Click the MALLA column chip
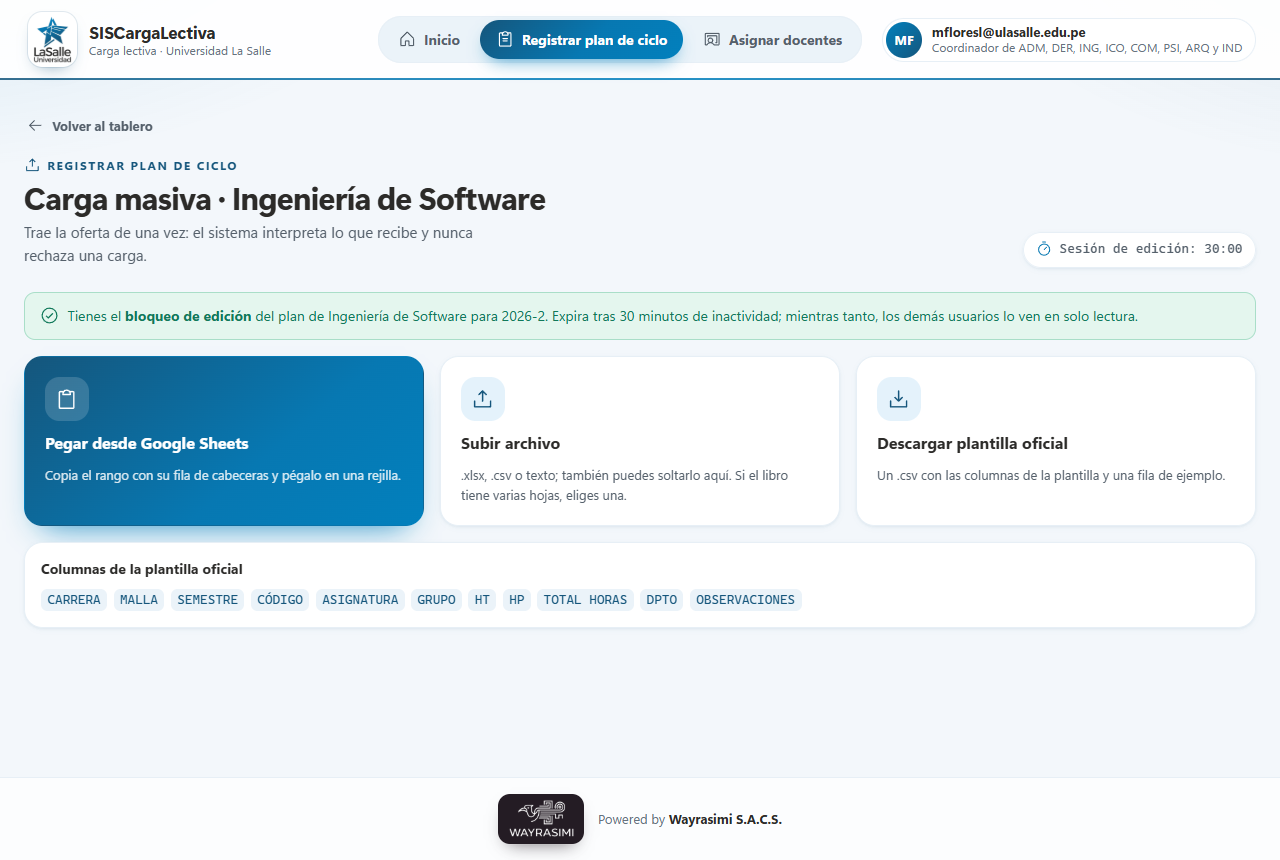The height and width of the screenshot is (860, 1280). tap(139, 600)
